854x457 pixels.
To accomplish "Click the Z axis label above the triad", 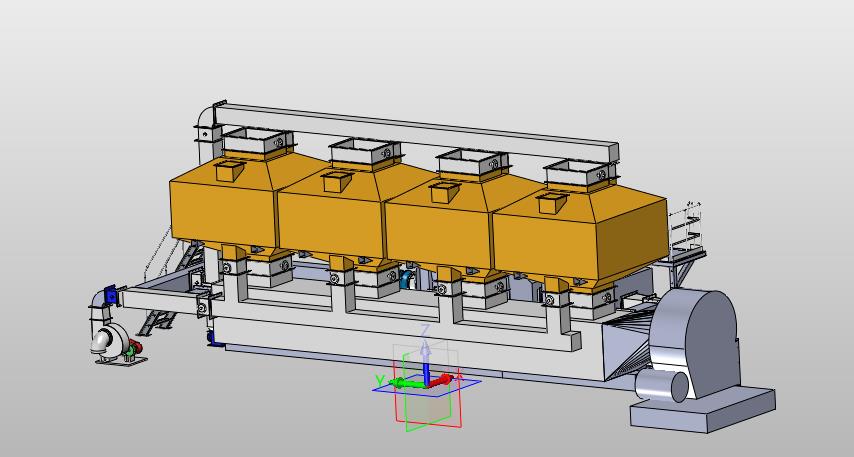I will [426, 331].
